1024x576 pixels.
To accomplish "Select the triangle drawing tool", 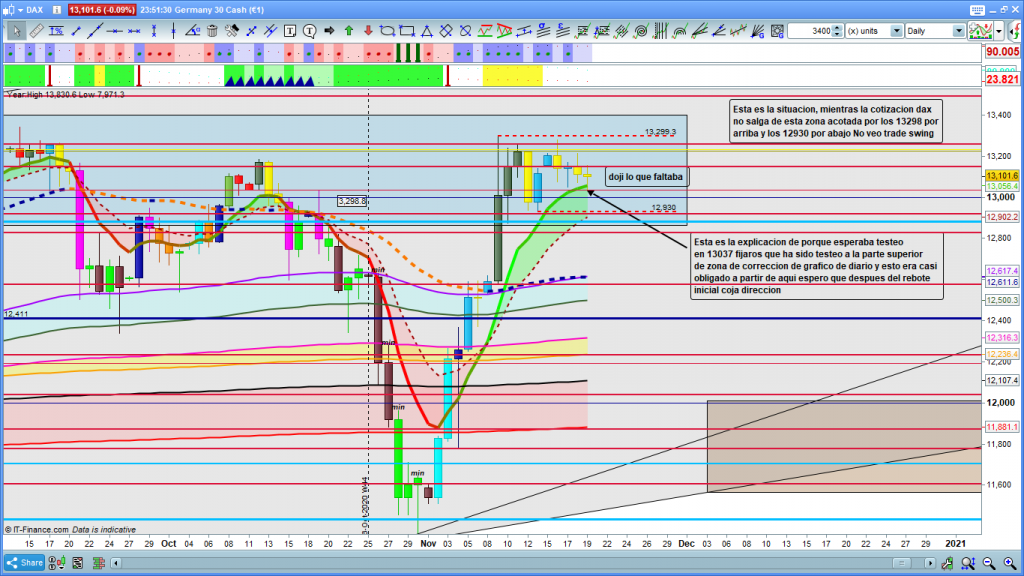I will [427, 31].
